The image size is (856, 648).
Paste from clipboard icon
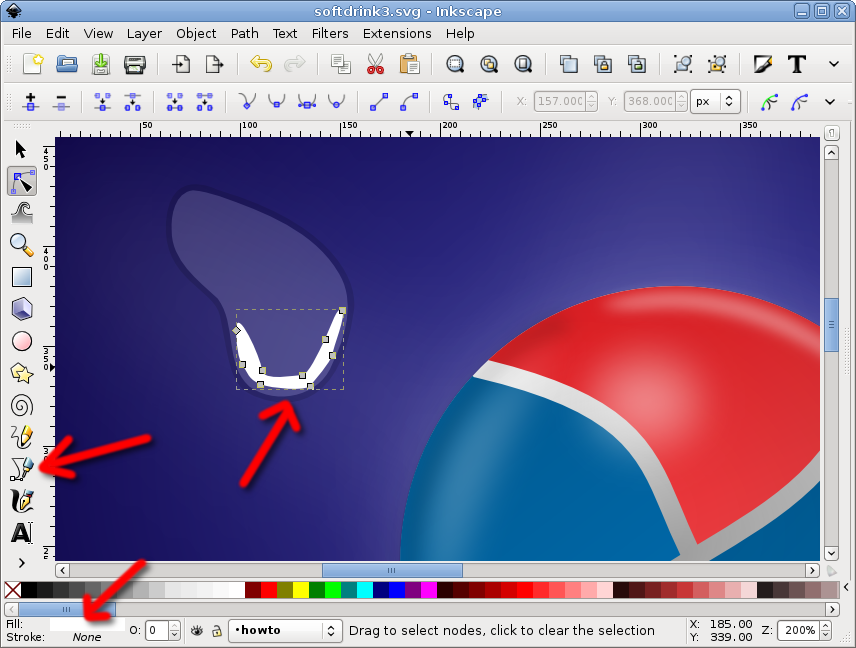pos(409,64)
